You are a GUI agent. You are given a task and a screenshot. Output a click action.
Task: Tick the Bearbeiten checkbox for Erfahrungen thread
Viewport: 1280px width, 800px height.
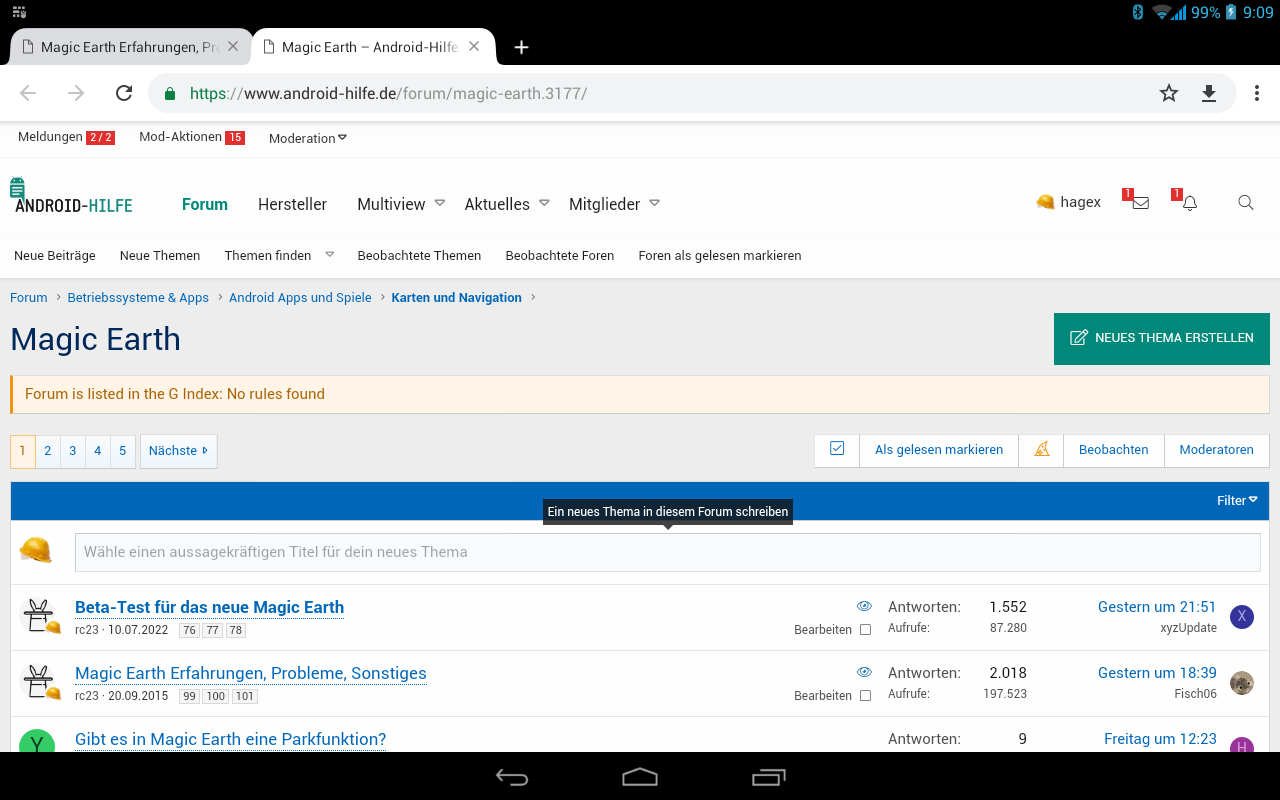click(865, 696)
